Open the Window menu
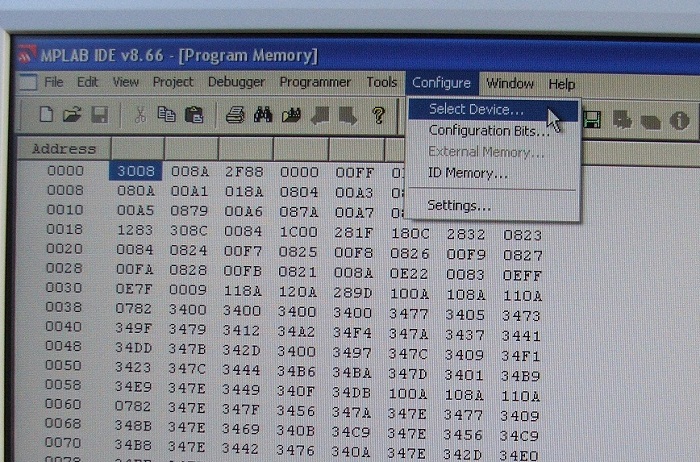 (510, 83)
